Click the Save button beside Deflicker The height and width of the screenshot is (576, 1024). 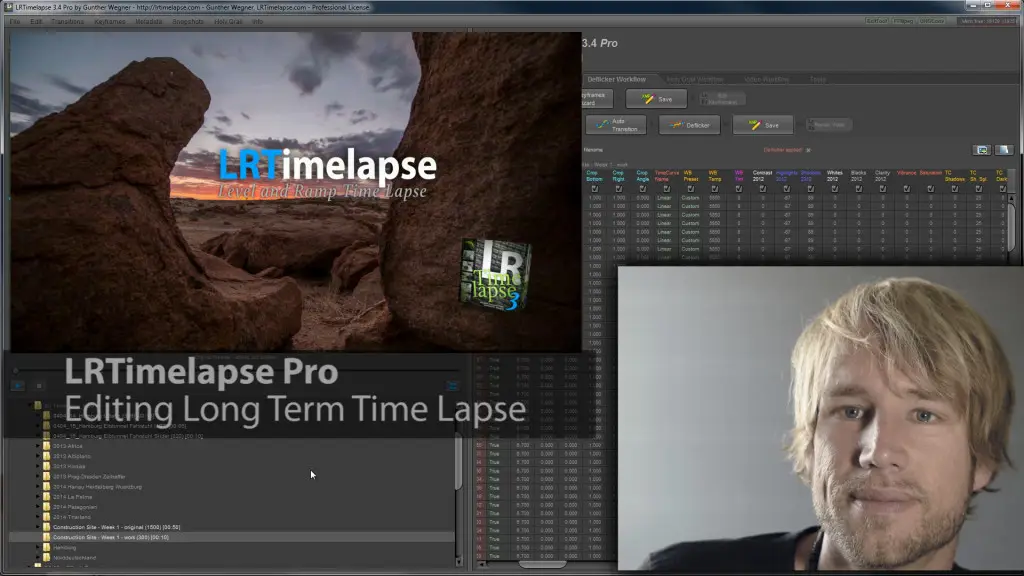tap(763, 125)
